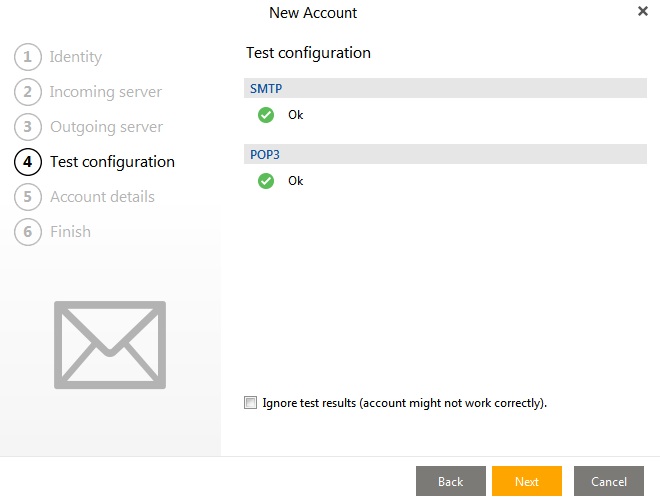Go to the Identity step
Screen dimensions: 660x503
coord(76,57)
